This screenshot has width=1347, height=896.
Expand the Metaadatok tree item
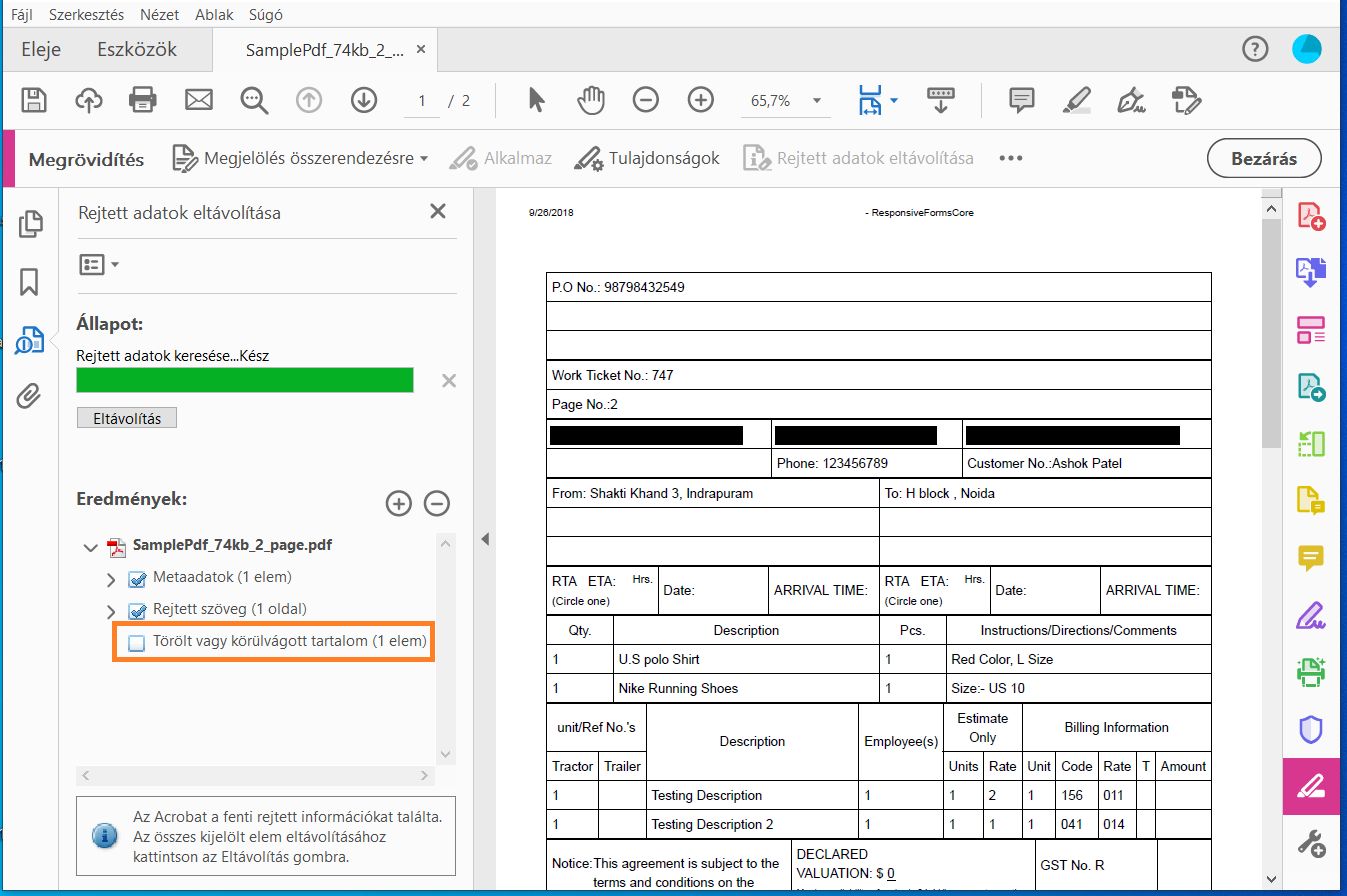click(x=111, y=579)
